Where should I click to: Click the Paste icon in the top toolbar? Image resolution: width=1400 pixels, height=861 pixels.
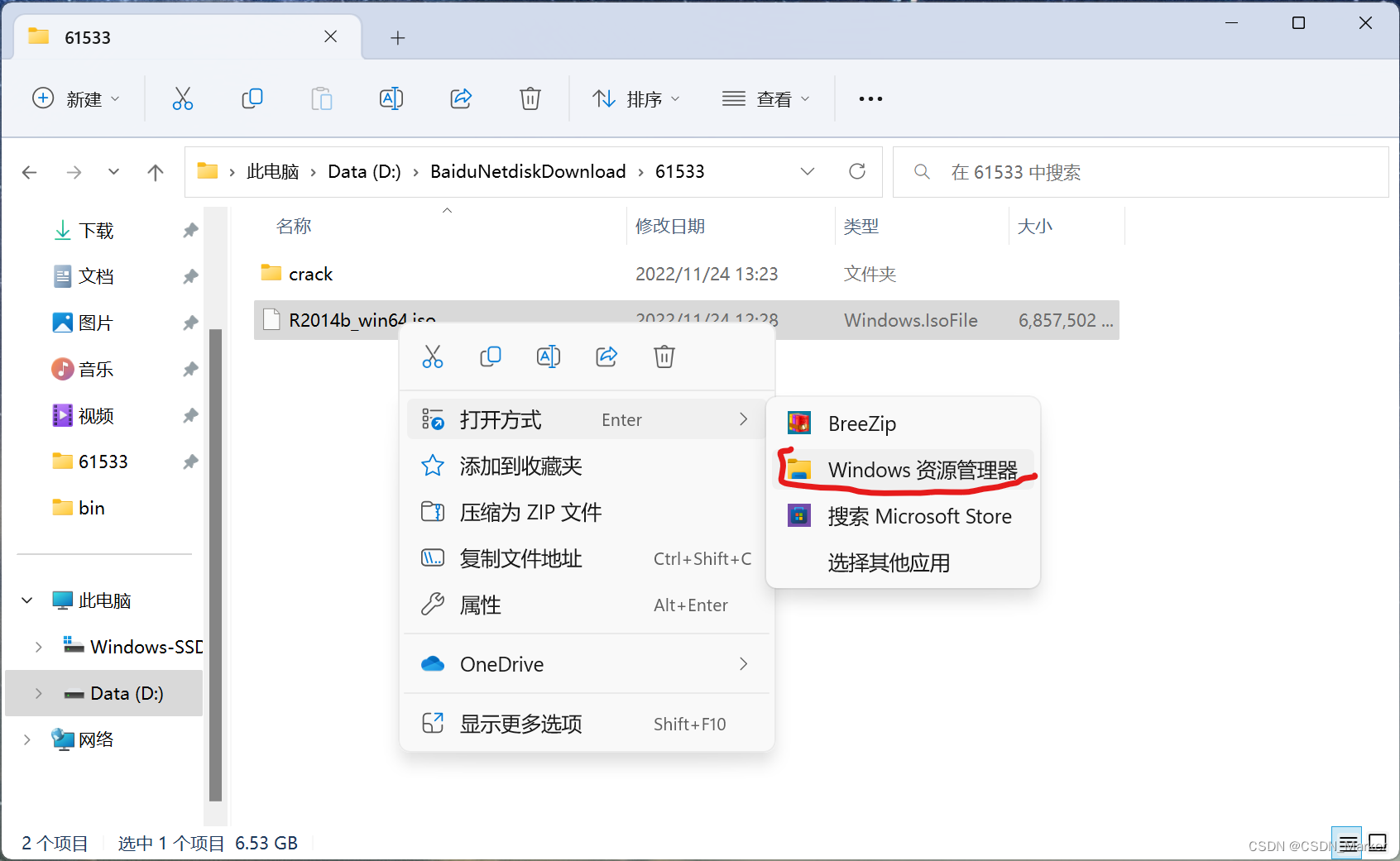pos(322,98)
